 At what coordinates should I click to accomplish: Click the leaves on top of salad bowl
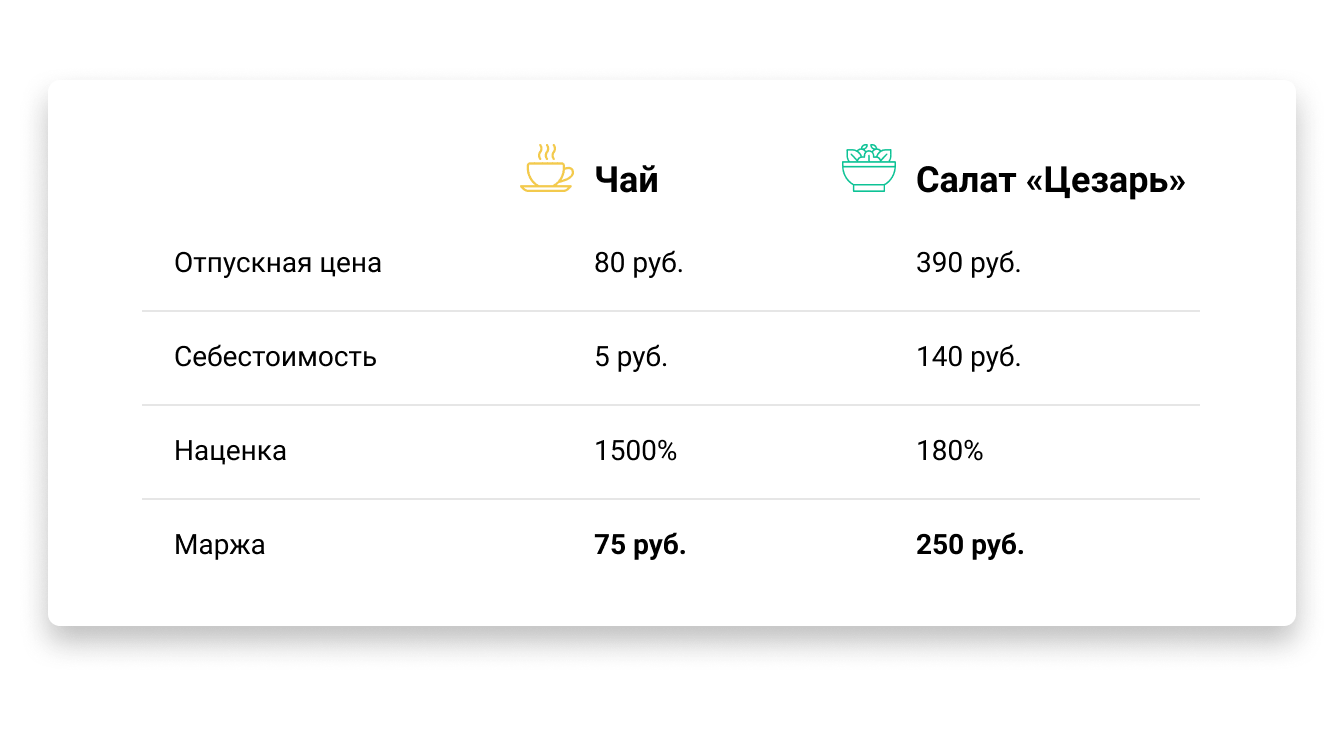point(868,153)
